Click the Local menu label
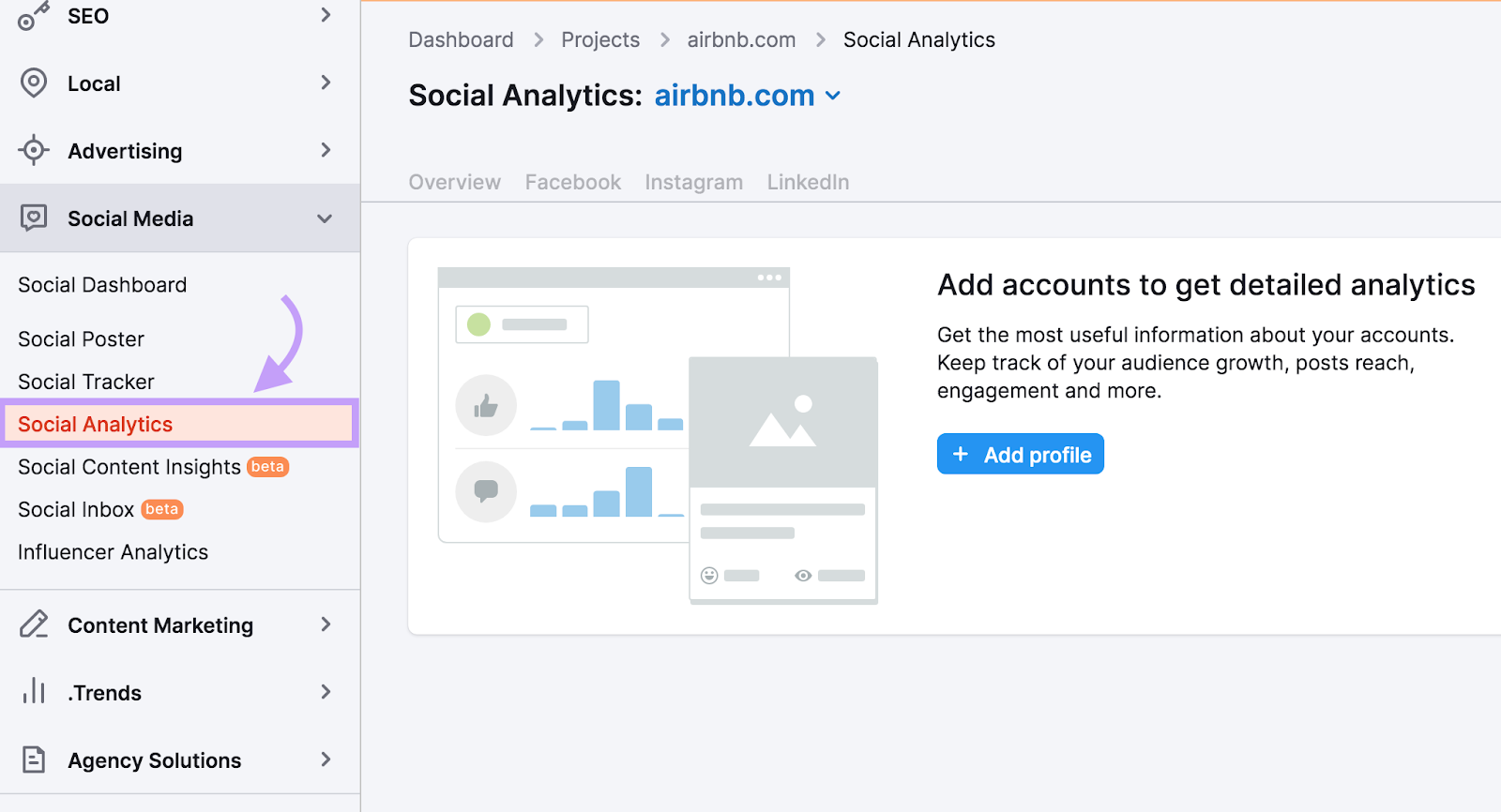 point(94,83)
